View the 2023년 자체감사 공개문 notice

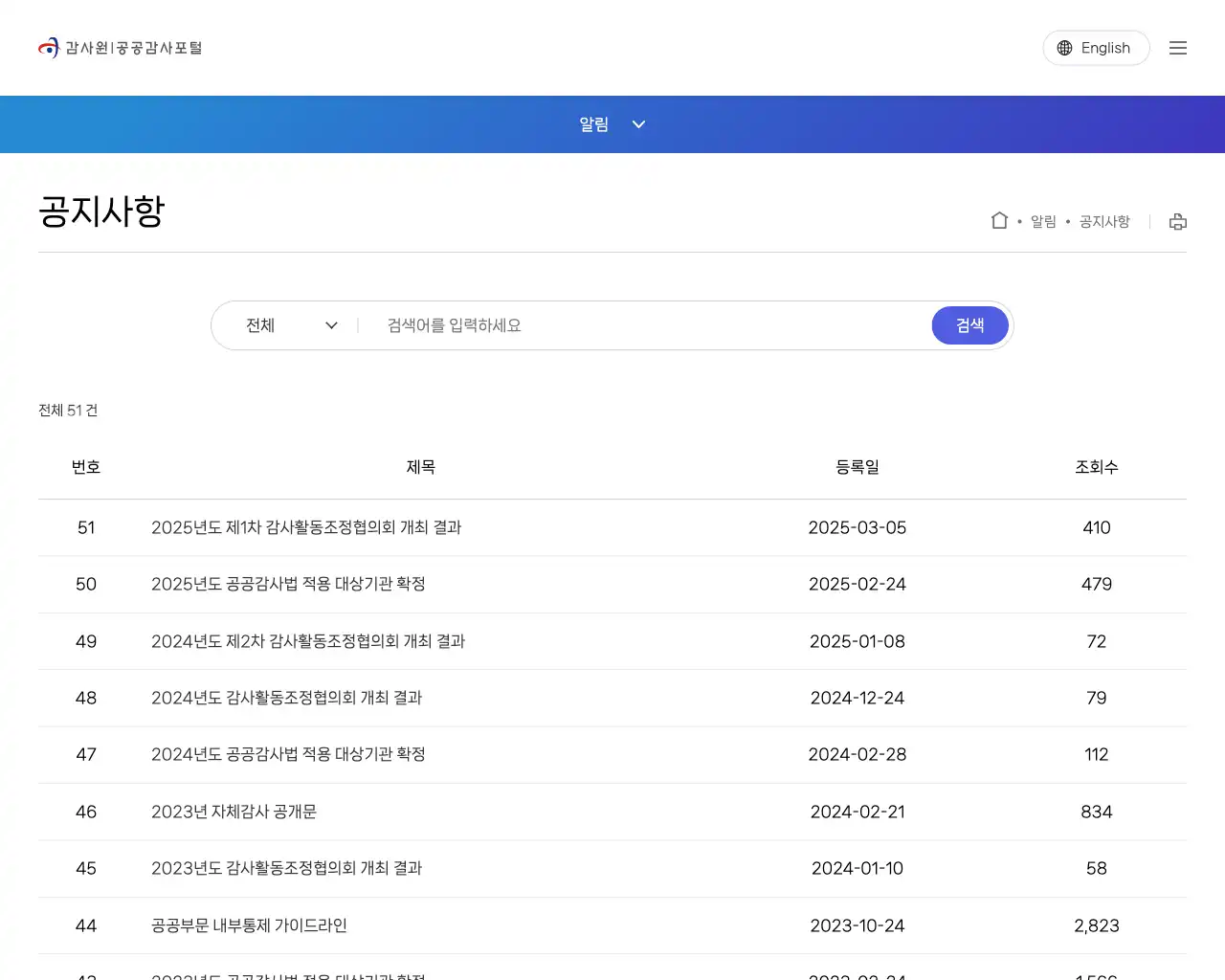point(234,812)
